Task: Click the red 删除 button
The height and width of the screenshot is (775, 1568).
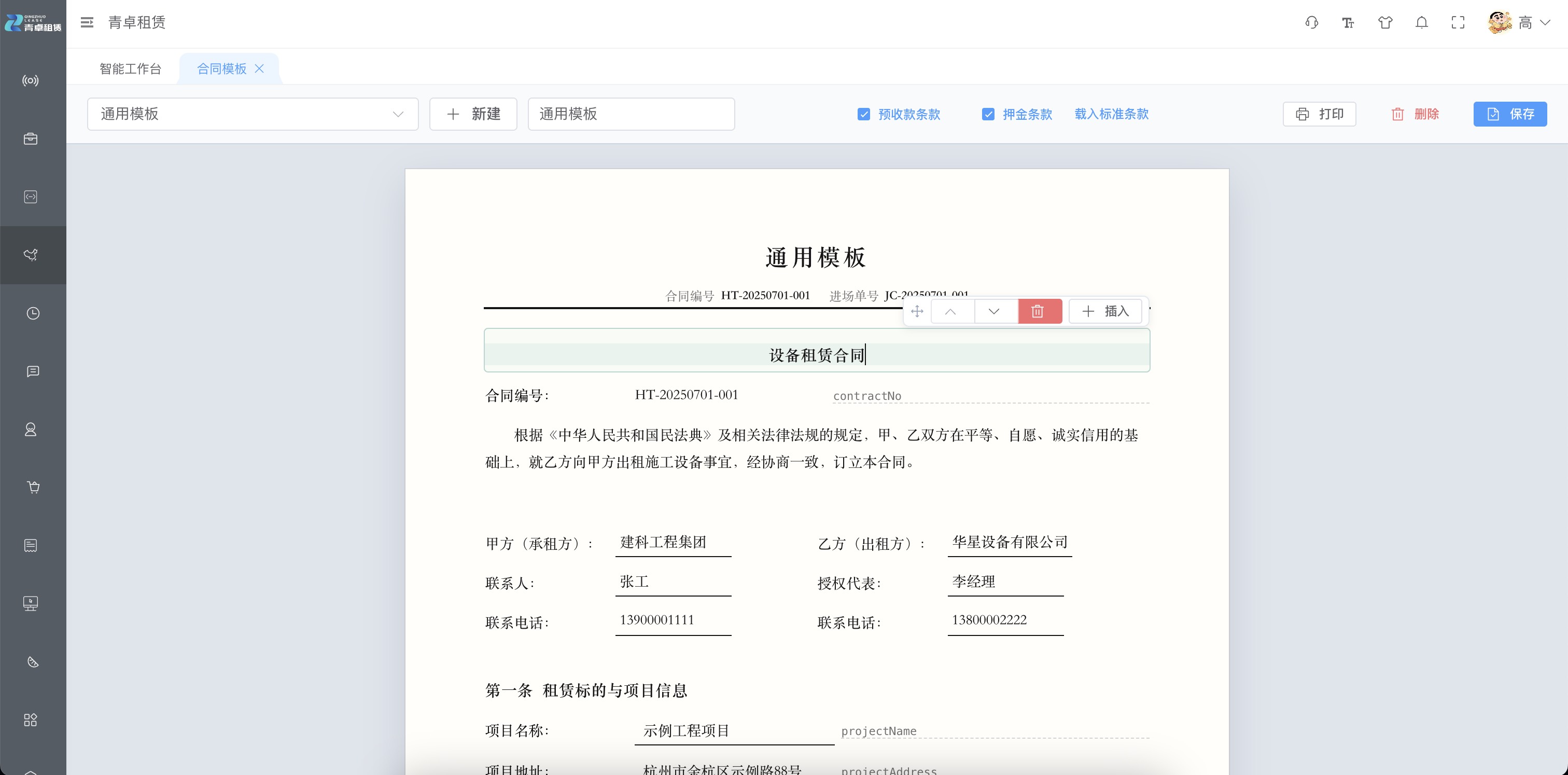Action: pos(1415,114)
